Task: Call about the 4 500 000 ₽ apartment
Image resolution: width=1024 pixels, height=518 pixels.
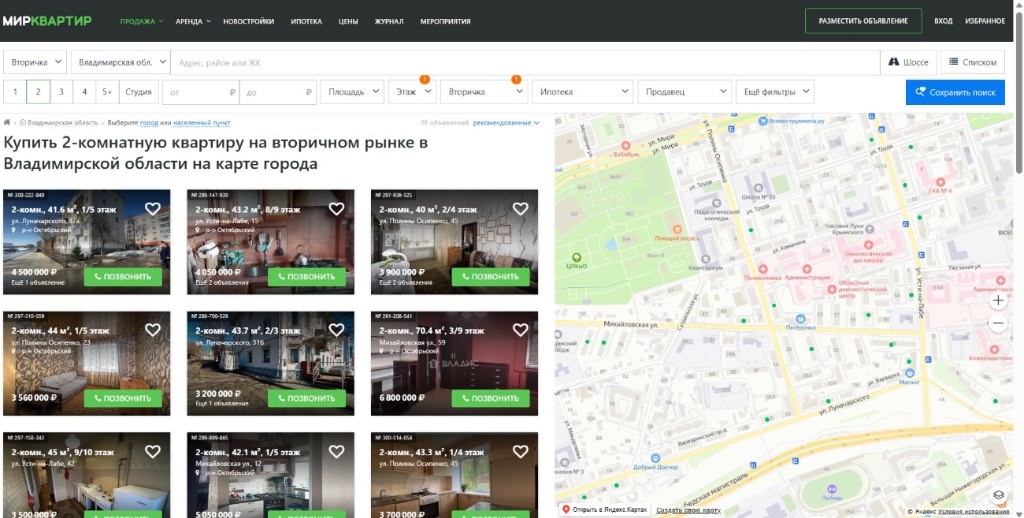Action: coord(123,276)
